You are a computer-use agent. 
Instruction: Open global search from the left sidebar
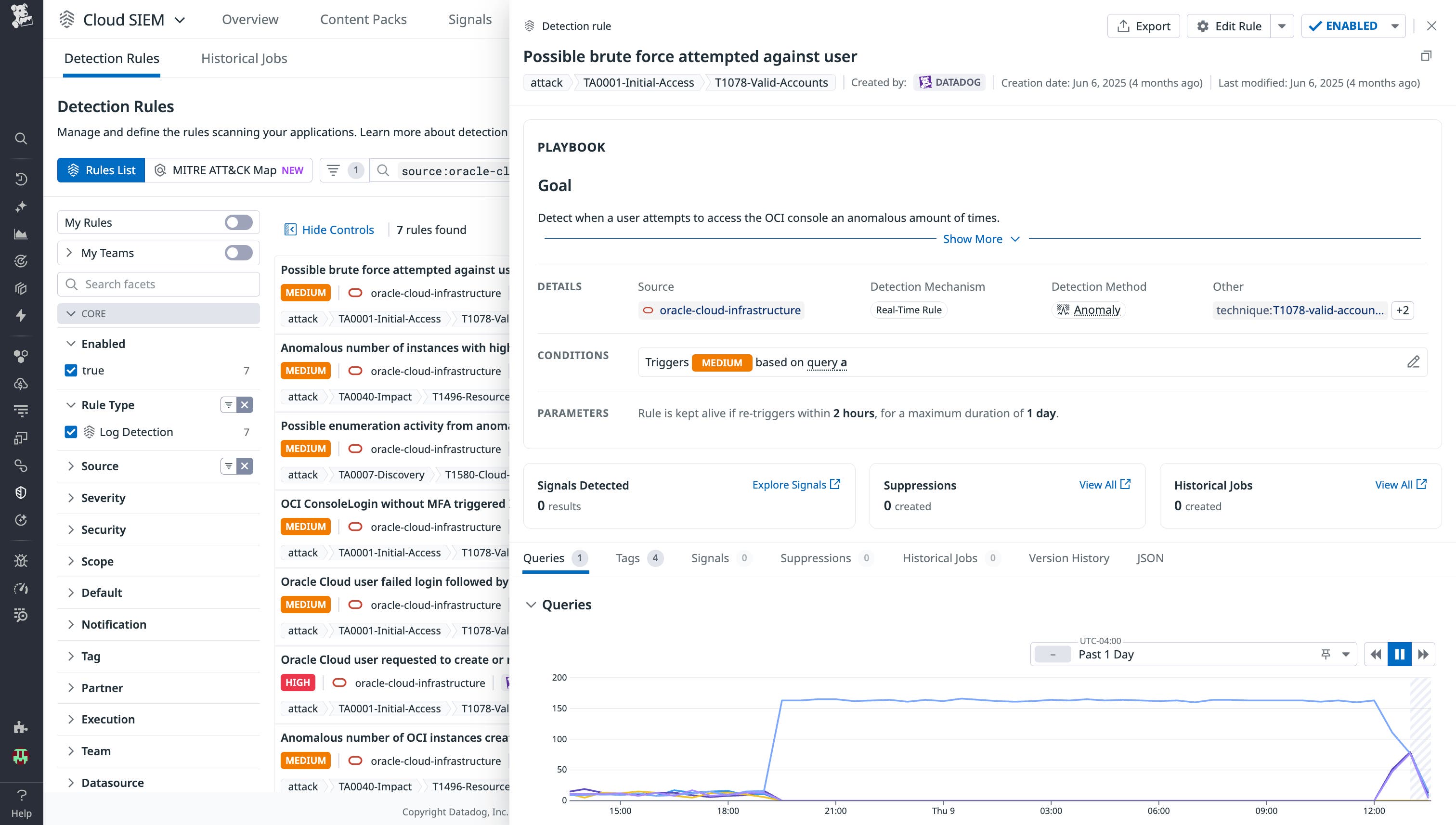[21, 139]
